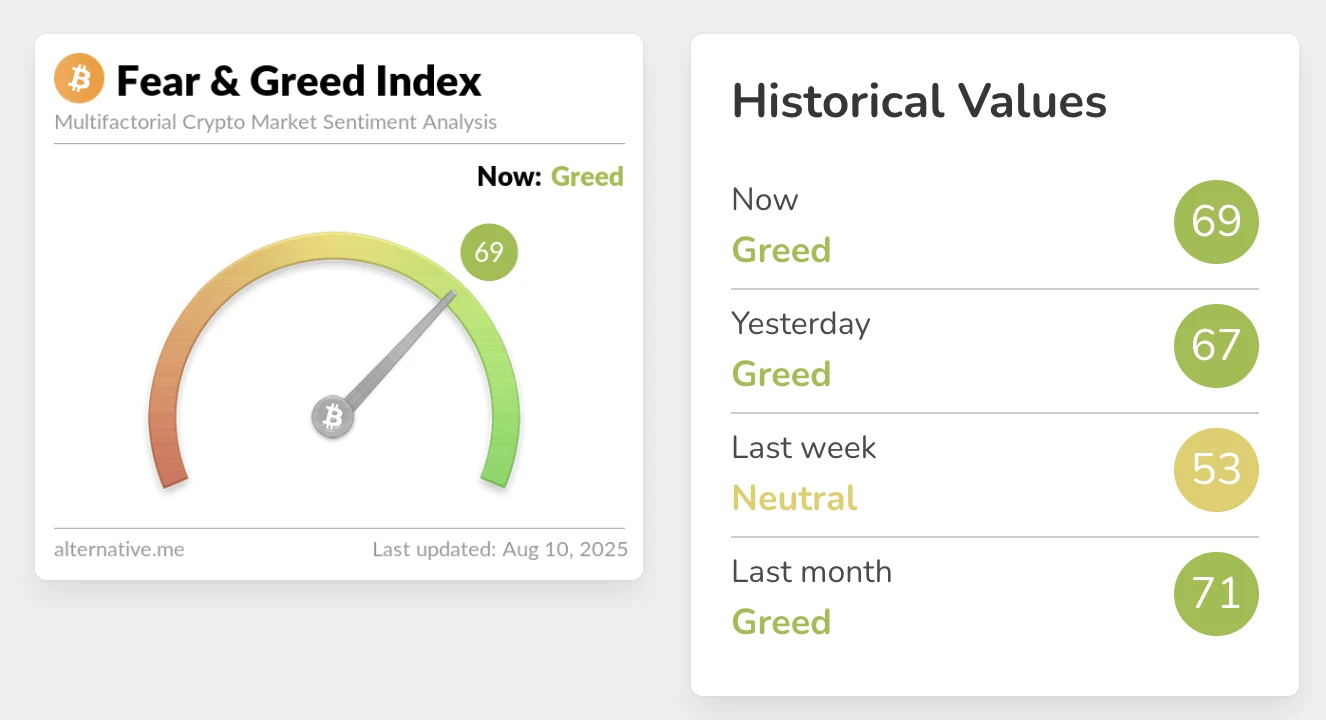Click the Fear & Greed Index title
The width and height of the screenshot is (1326, 720).
(x=299, y=81)
